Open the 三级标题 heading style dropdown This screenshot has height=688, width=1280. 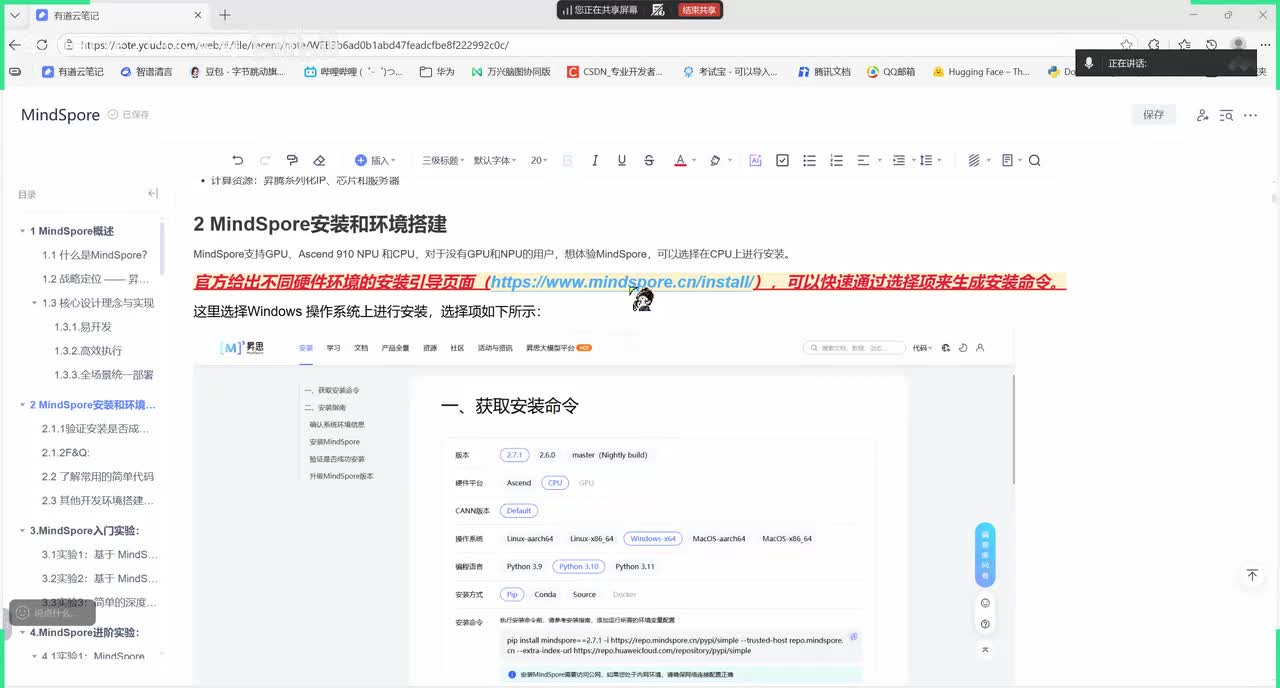point(443,160)
